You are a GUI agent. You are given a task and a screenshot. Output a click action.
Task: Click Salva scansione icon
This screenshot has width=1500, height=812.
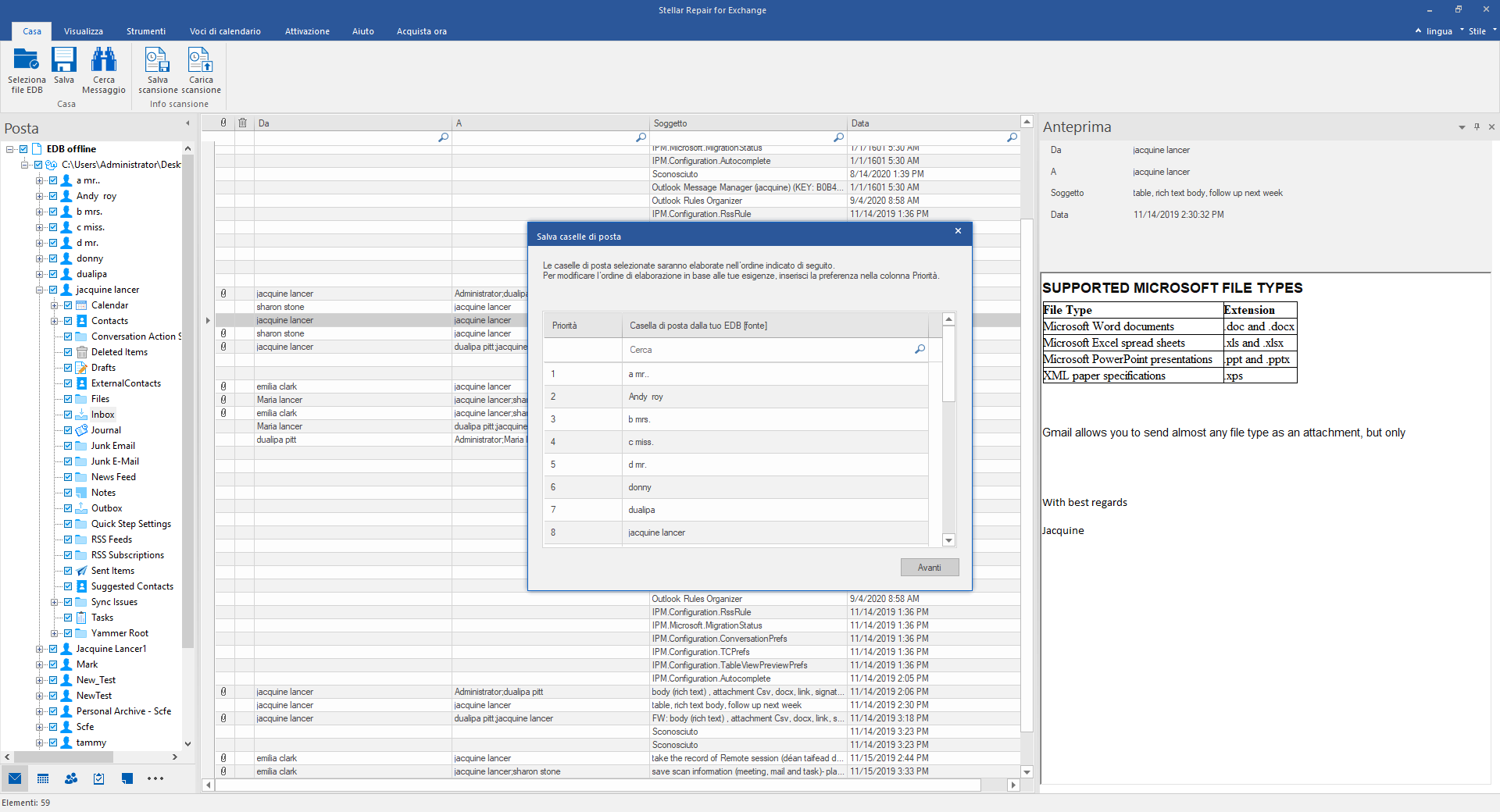click(157, 60)
